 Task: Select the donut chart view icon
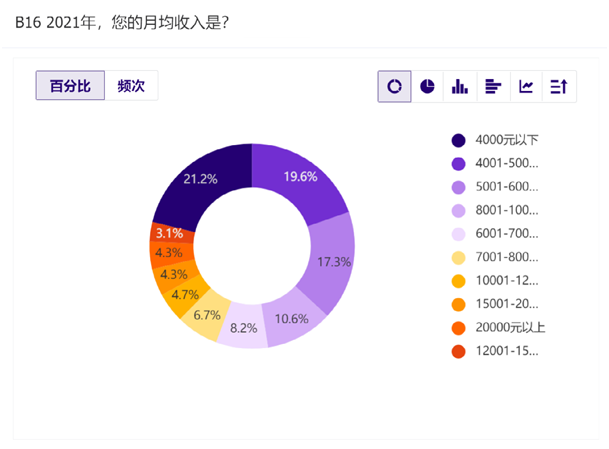tap(394, 87)
